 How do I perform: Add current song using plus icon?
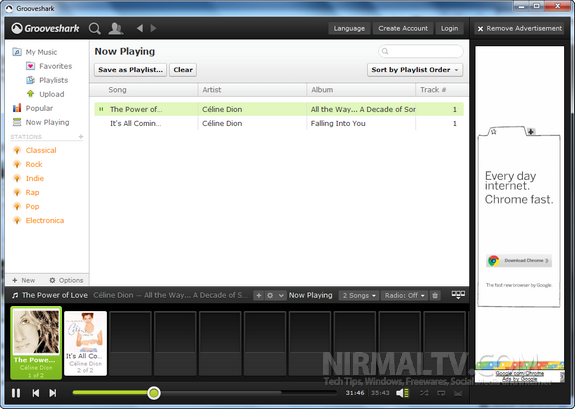pyautogui.click(x=259, y=295)
